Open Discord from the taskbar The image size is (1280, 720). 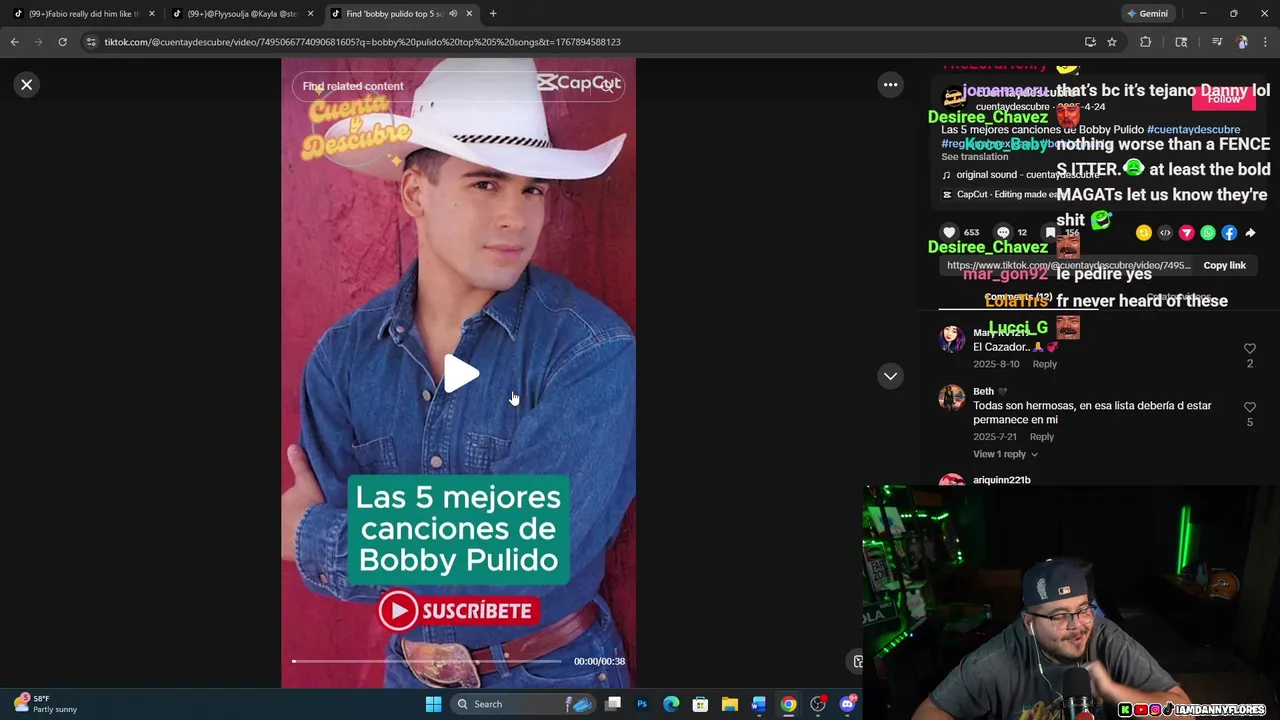848,704
